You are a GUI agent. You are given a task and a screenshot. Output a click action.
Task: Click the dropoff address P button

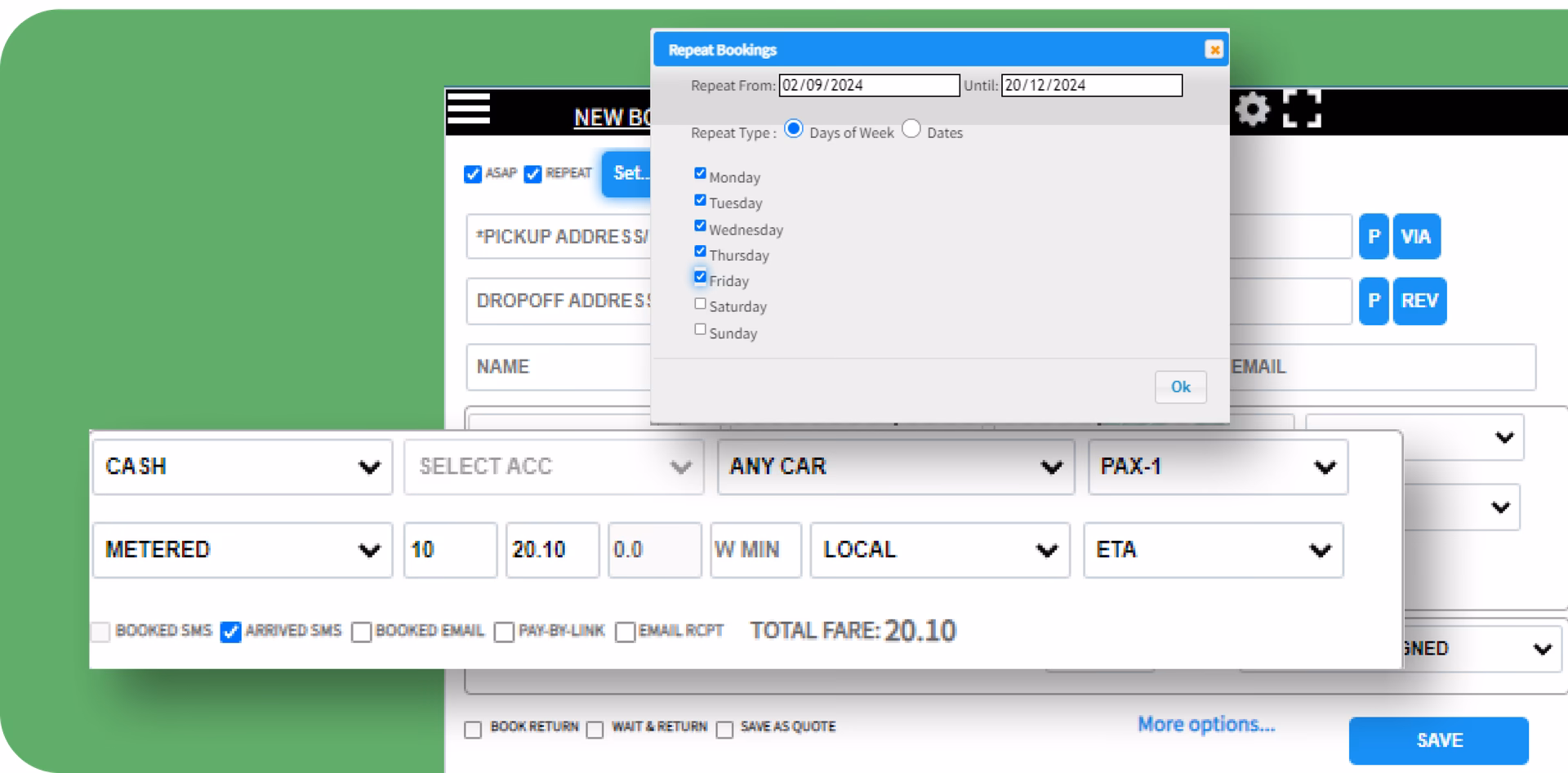point(1374,301)
